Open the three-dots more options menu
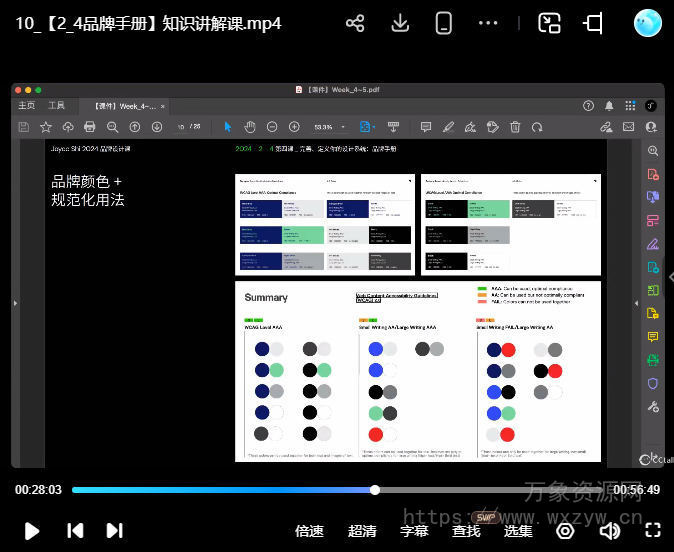The image size is (674, 552). [x=488, y=23]
